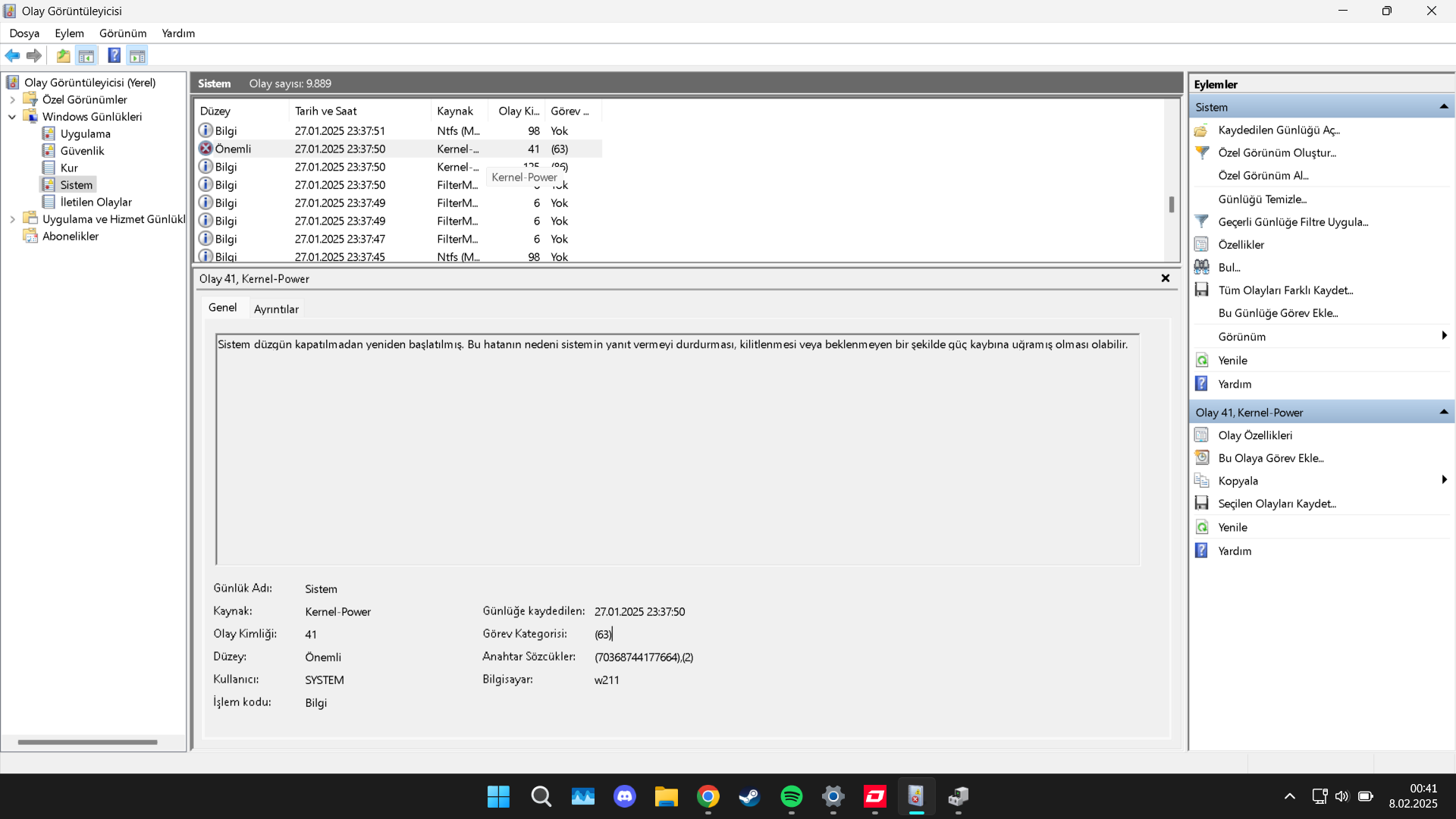Close the event preview pane with X
This screenshot has height=819, width=1456.
click(x=1166, y=278)
